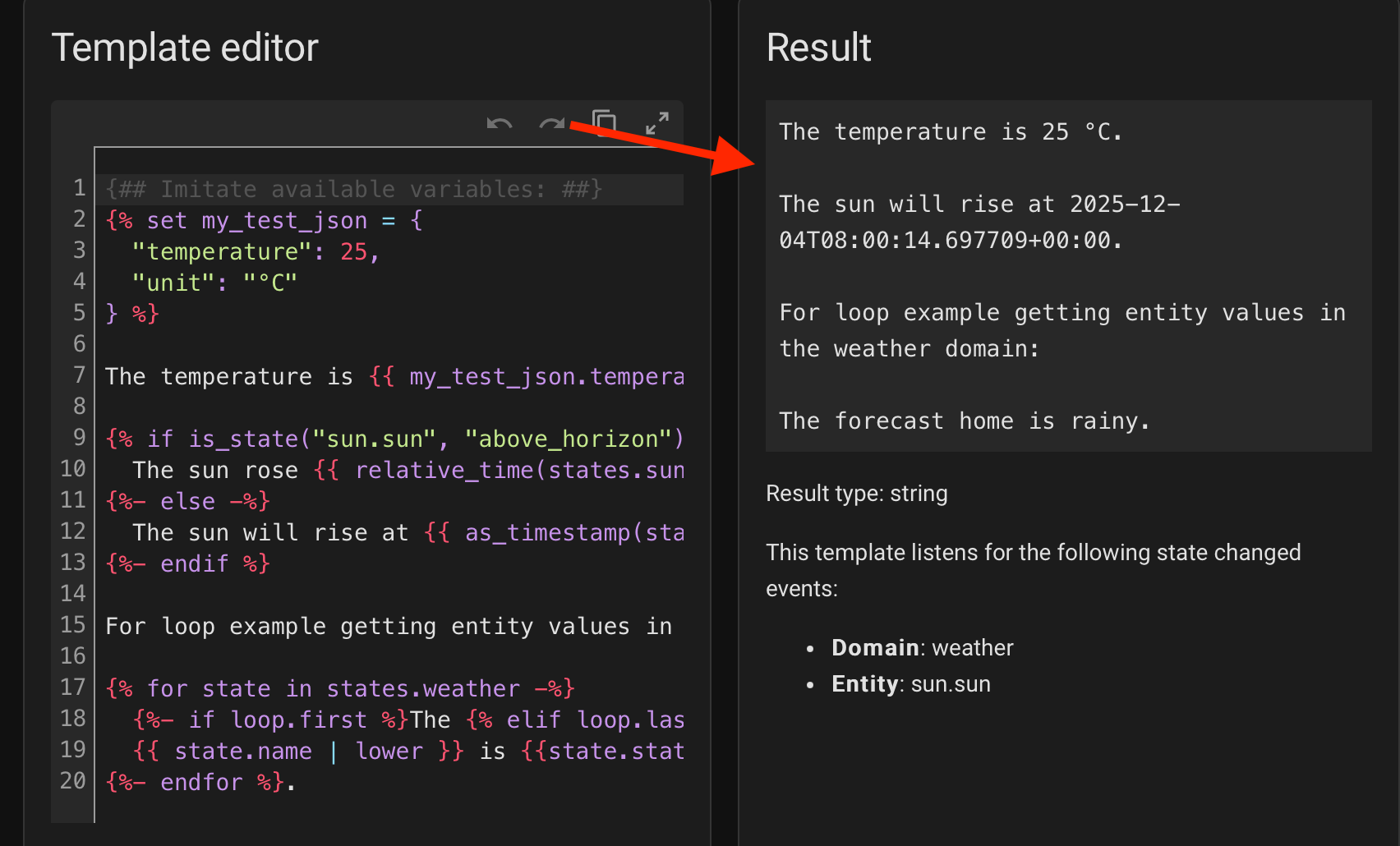Click the 'Entity: sun.sun' list item
Viewport: 1400px width, 846px height.
(910, 684)
